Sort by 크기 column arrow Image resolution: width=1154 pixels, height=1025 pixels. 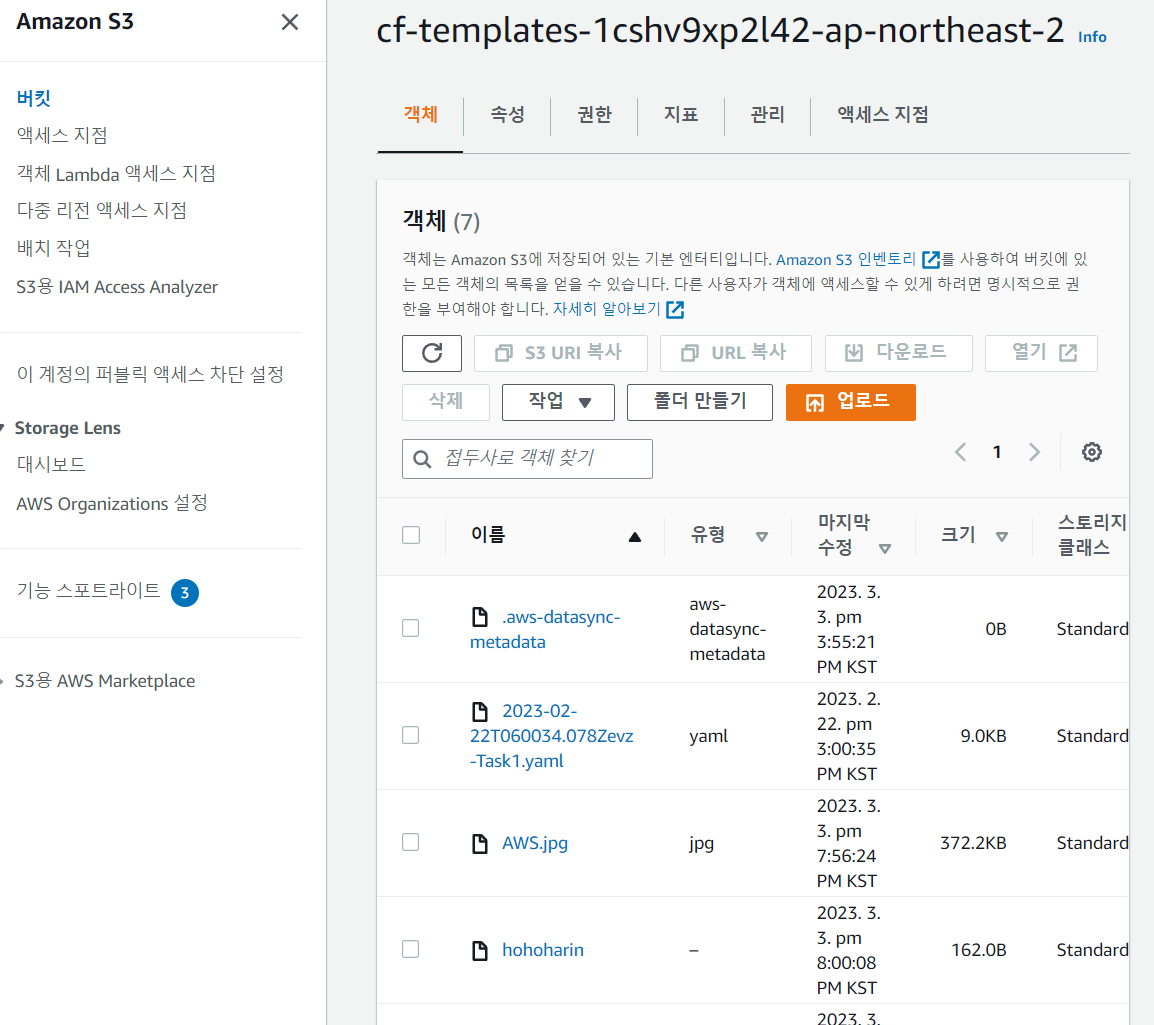tap(1001, 537)
